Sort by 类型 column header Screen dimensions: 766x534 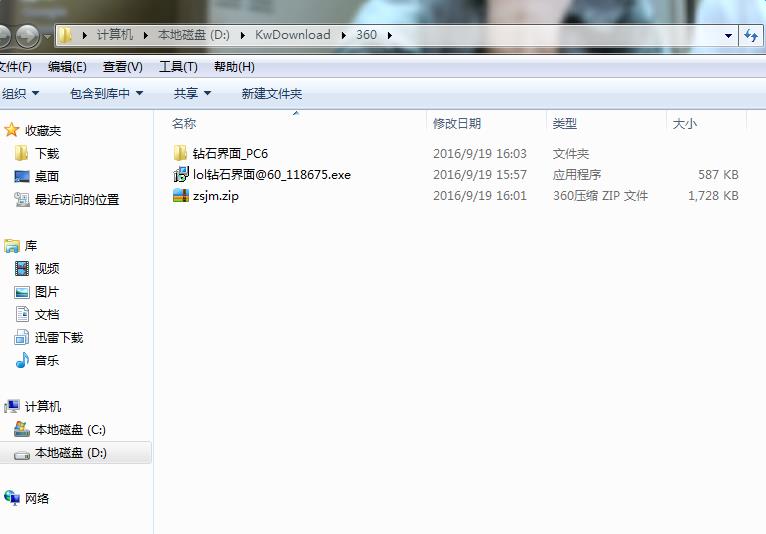[565, 124]
